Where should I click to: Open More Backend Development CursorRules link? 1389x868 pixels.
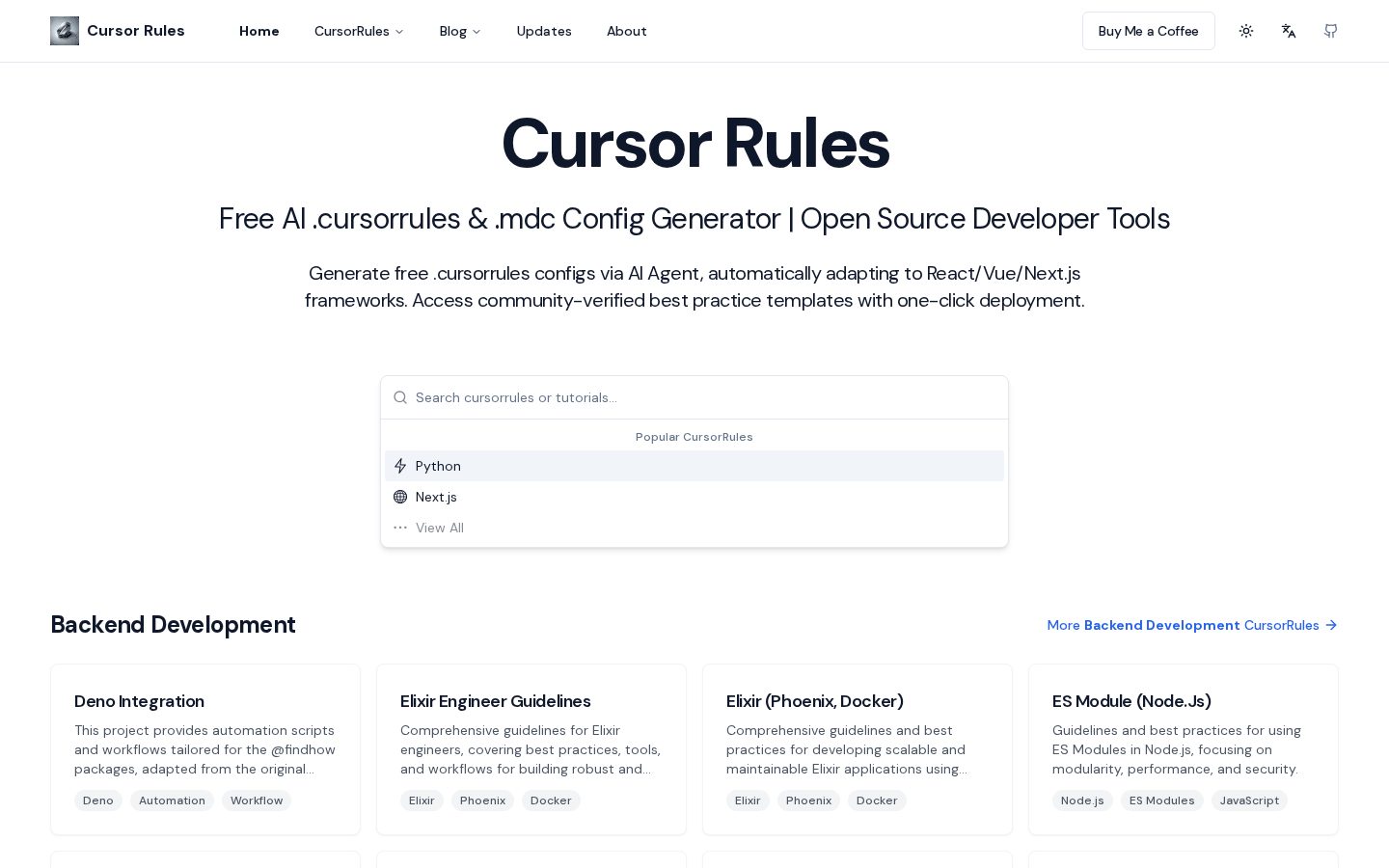coord(1192,625)
